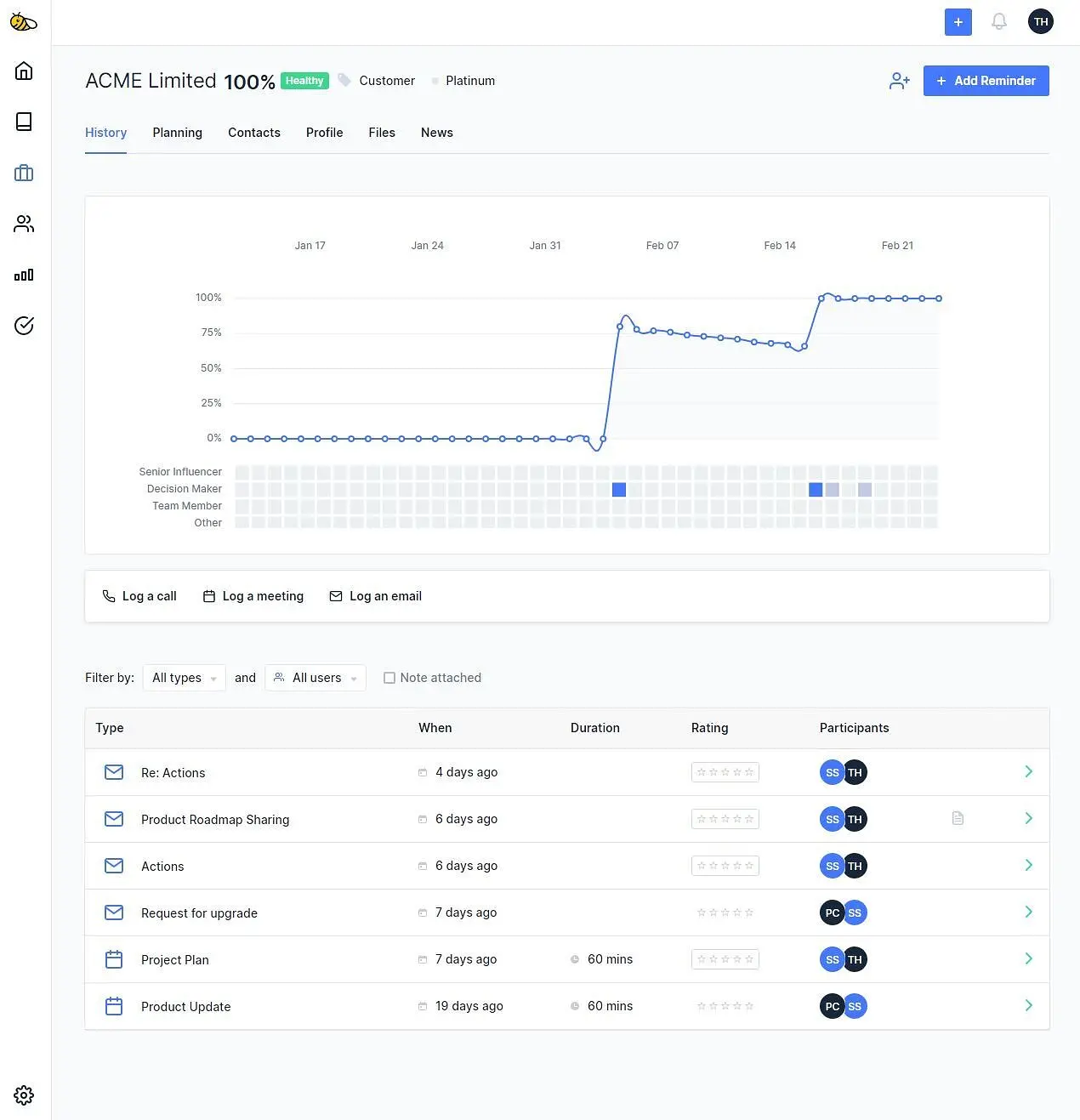Open the bar chart icon in the sidebar
This screenshot has width=1080, height=1120.
coord(24,275)
